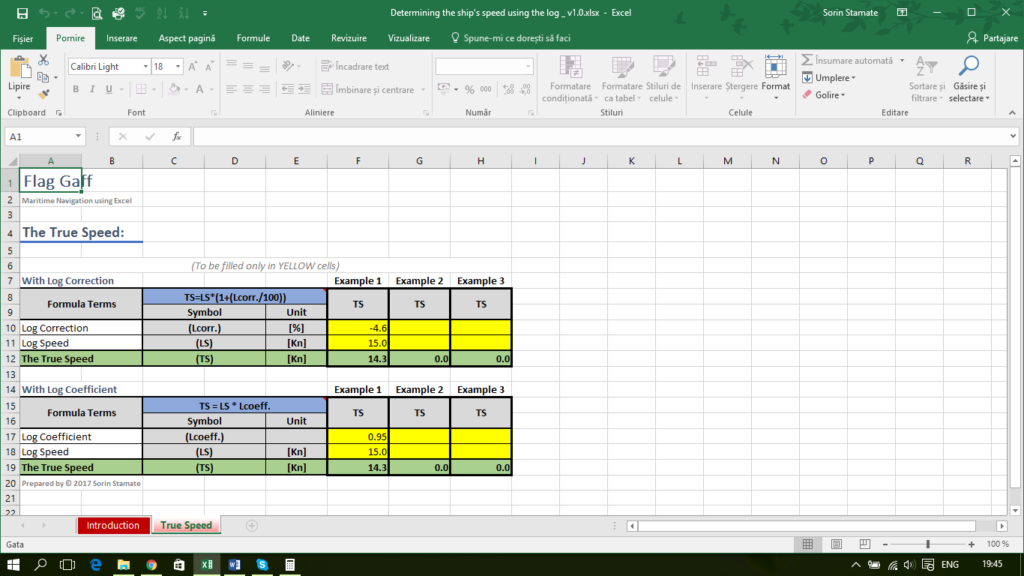Open the Format cells button in Celule
The width and height of the screenshot is (1024, 576).
point(775,73)
